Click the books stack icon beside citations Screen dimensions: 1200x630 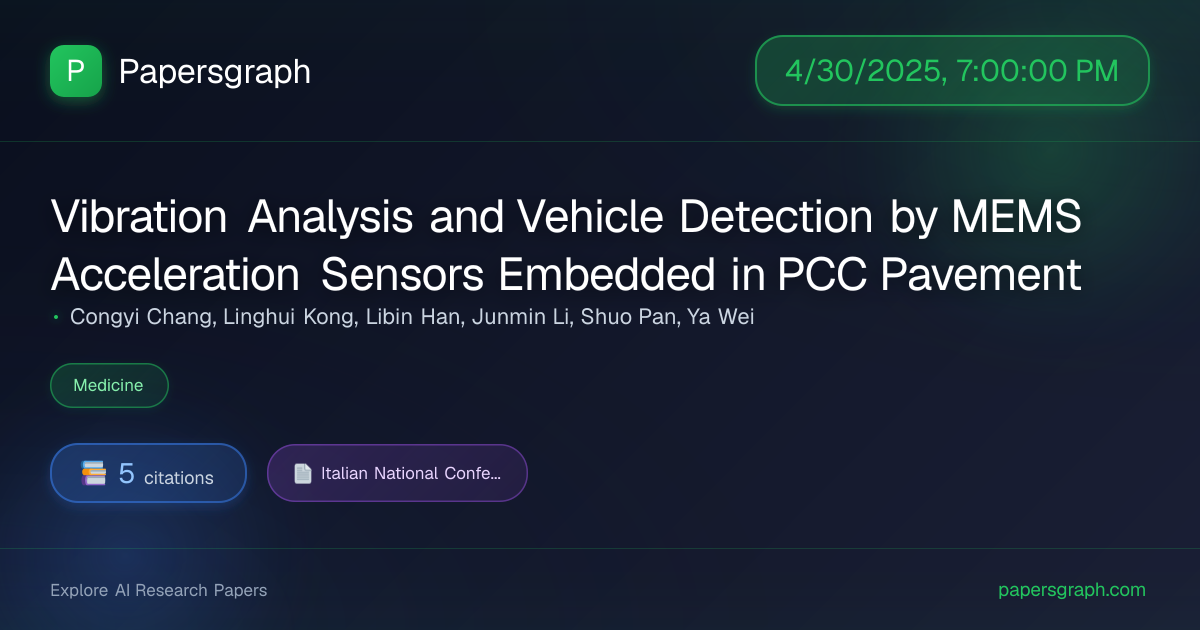point(94,473)
